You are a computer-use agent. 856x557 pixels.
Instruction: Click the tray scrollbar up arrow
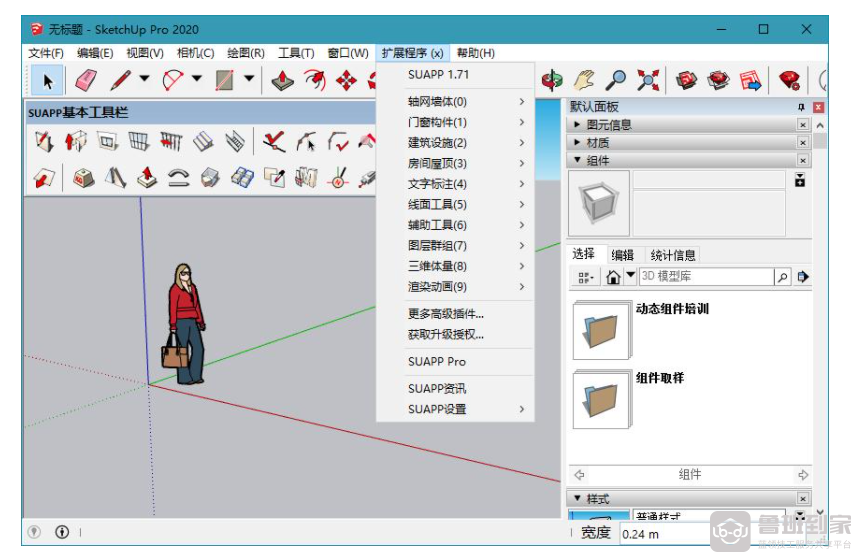pos(819,126)
